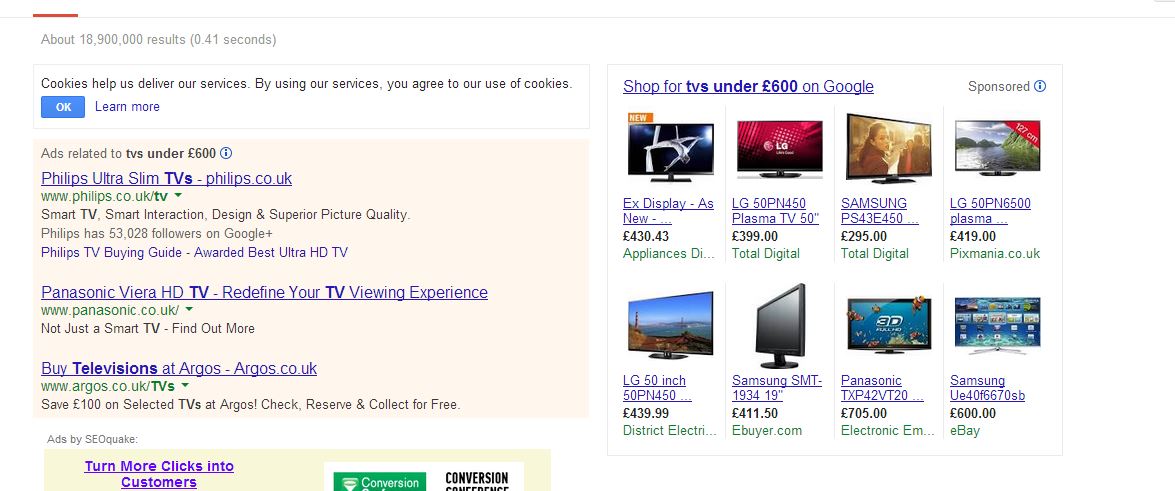Open Philips Ultra Slim TVs ad link
This screenshot has height=491, width=1175.
click(166, 178)
